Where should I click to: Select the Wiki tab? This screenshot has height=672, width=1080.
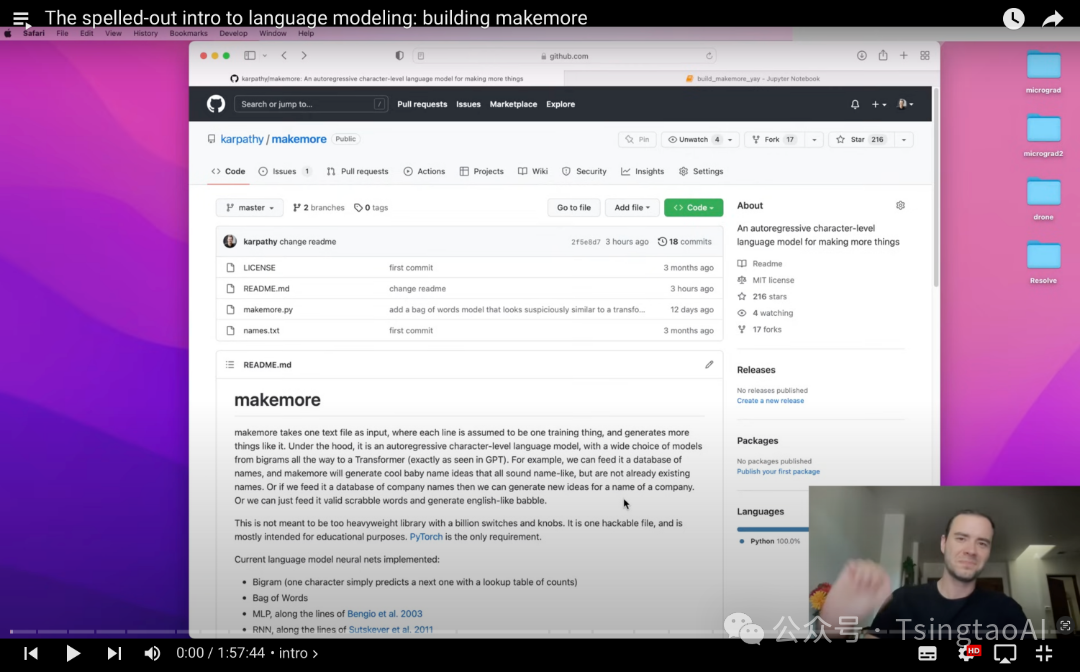[x=533, y=171]
